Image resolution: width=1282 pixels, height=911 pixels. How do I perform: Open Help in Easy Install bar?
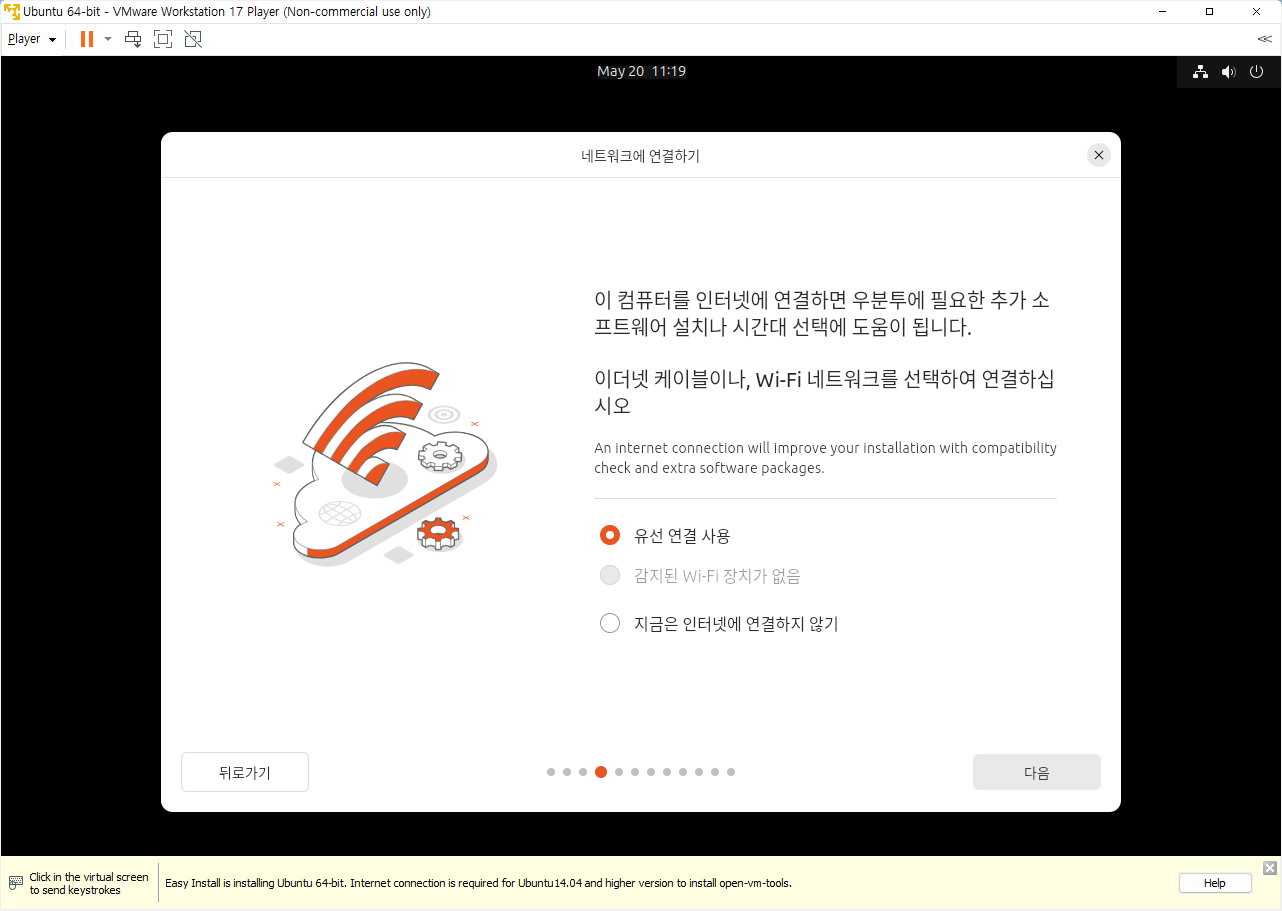(1215, 883)
